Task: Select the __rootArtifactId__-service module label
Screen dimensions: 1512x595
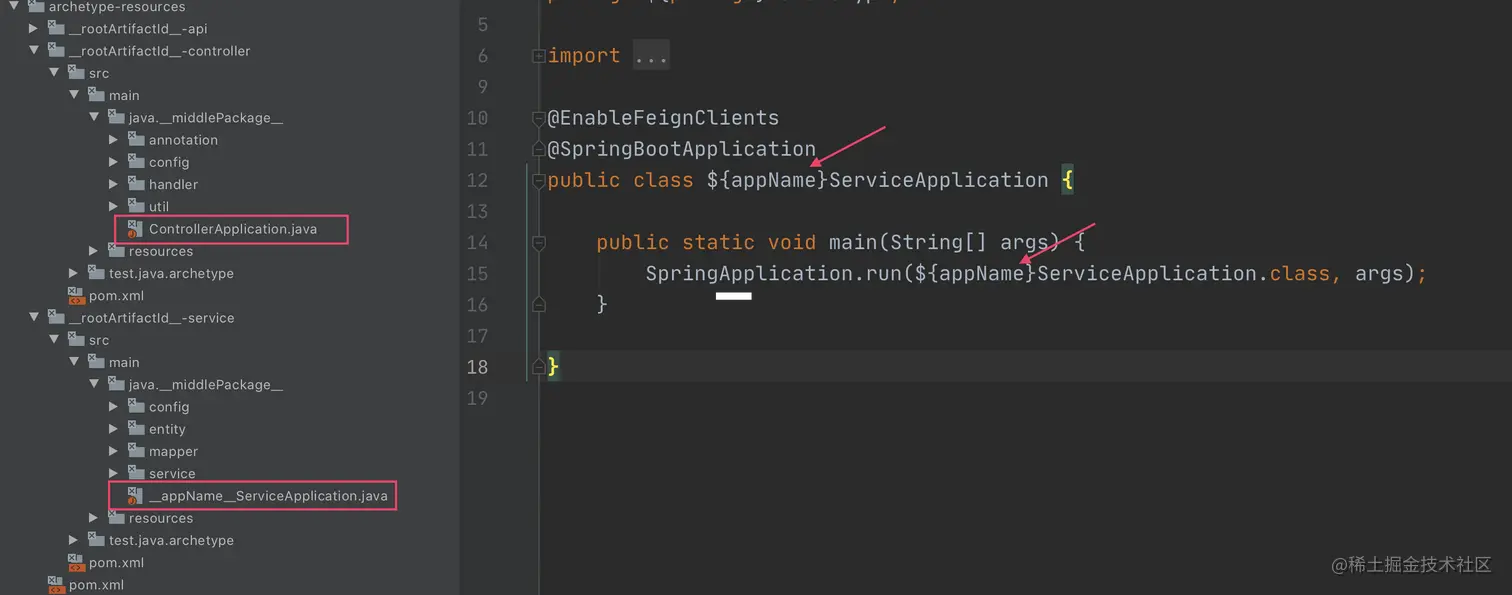Action: coord(152,318)
